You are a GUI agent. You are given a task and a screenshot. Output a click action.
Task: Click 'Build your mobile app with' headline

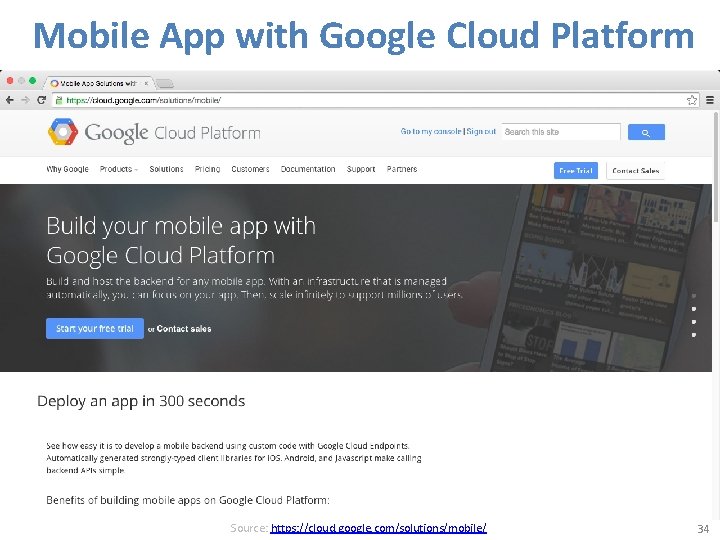(181, 226)
